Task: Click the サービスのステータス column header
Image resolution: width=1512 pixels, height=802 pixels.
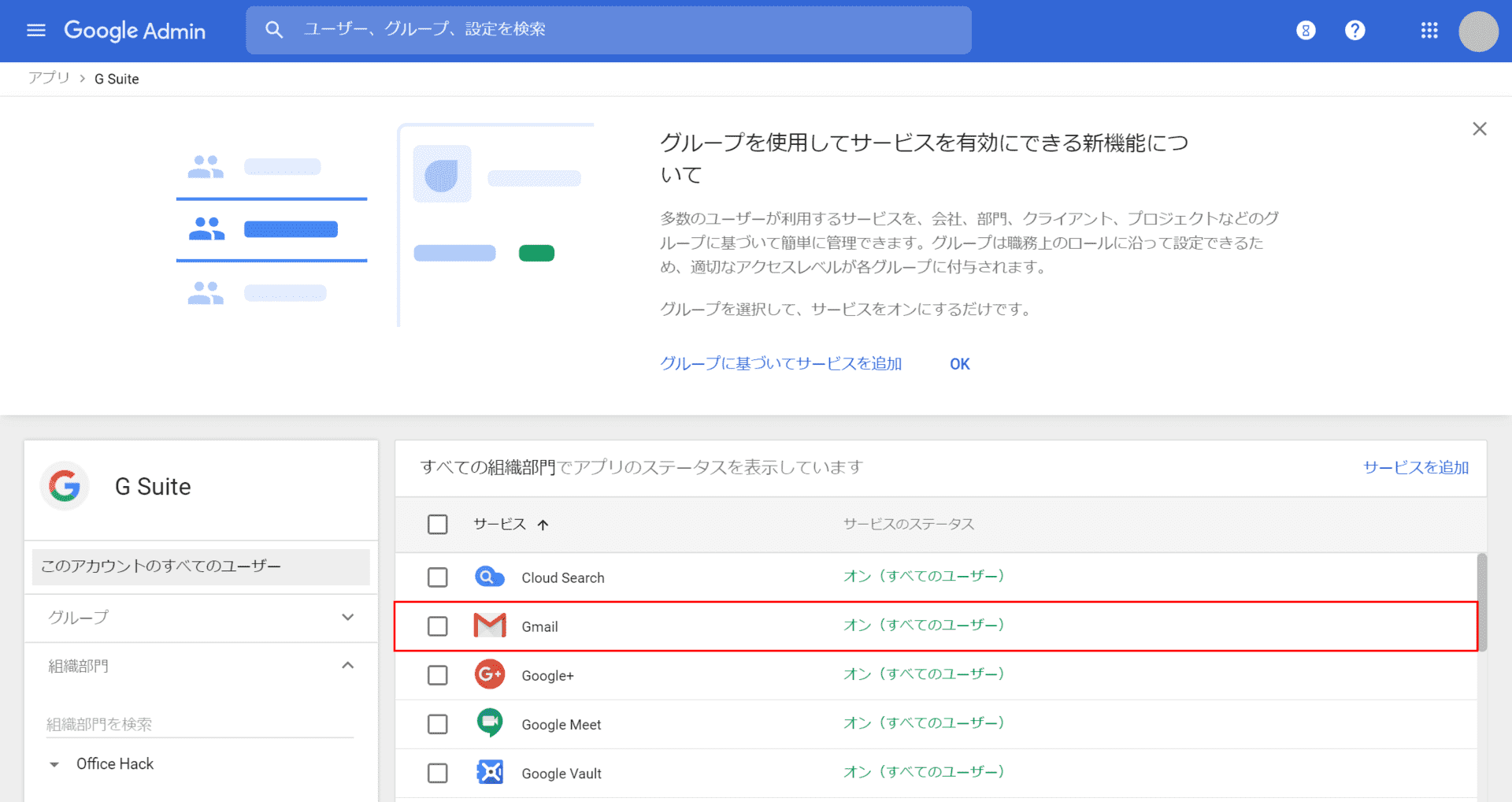Action: point(909,524)
